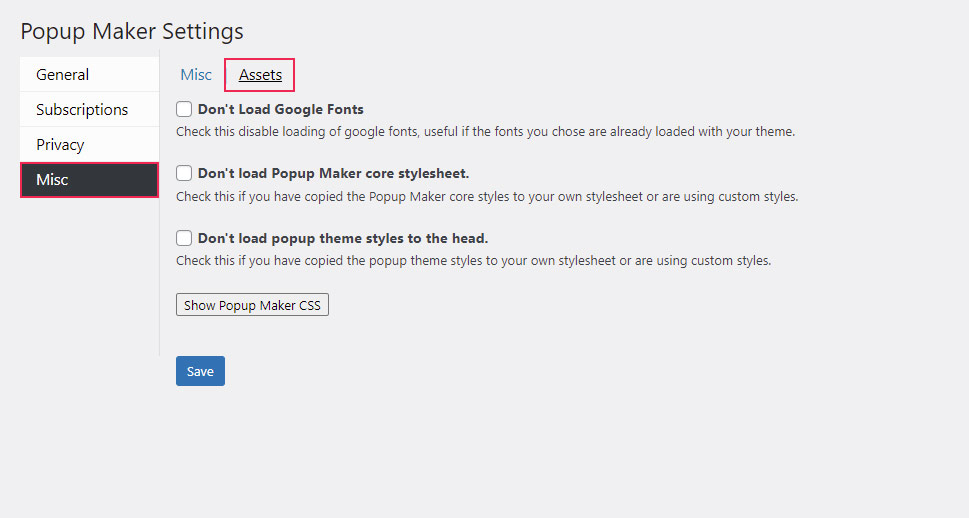Check the Popup Maker core stylesheet checkbox

pos(184,173)
